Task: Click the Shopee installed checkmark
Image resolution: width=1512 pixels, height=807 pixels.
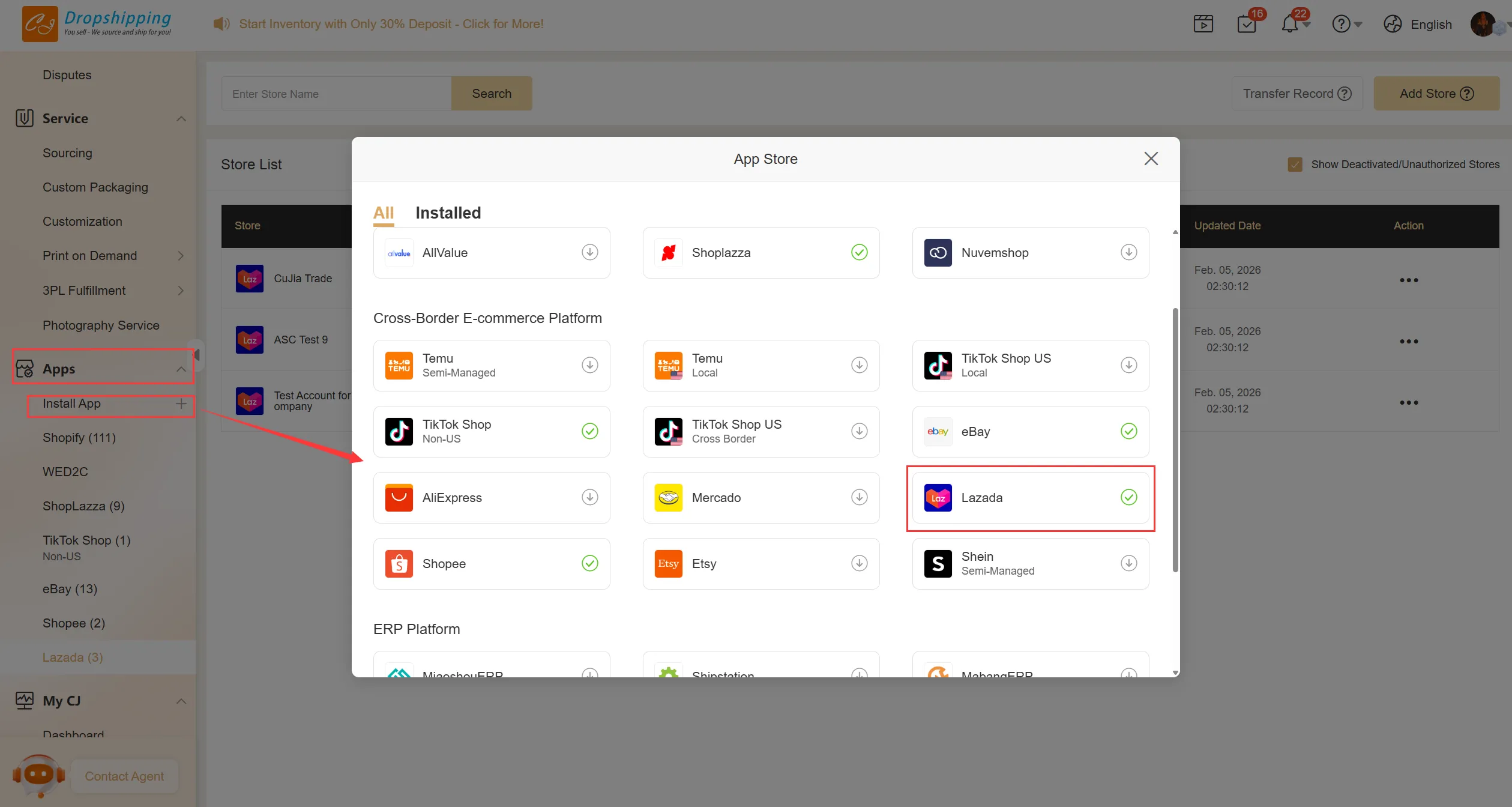Action: point(589,563)
